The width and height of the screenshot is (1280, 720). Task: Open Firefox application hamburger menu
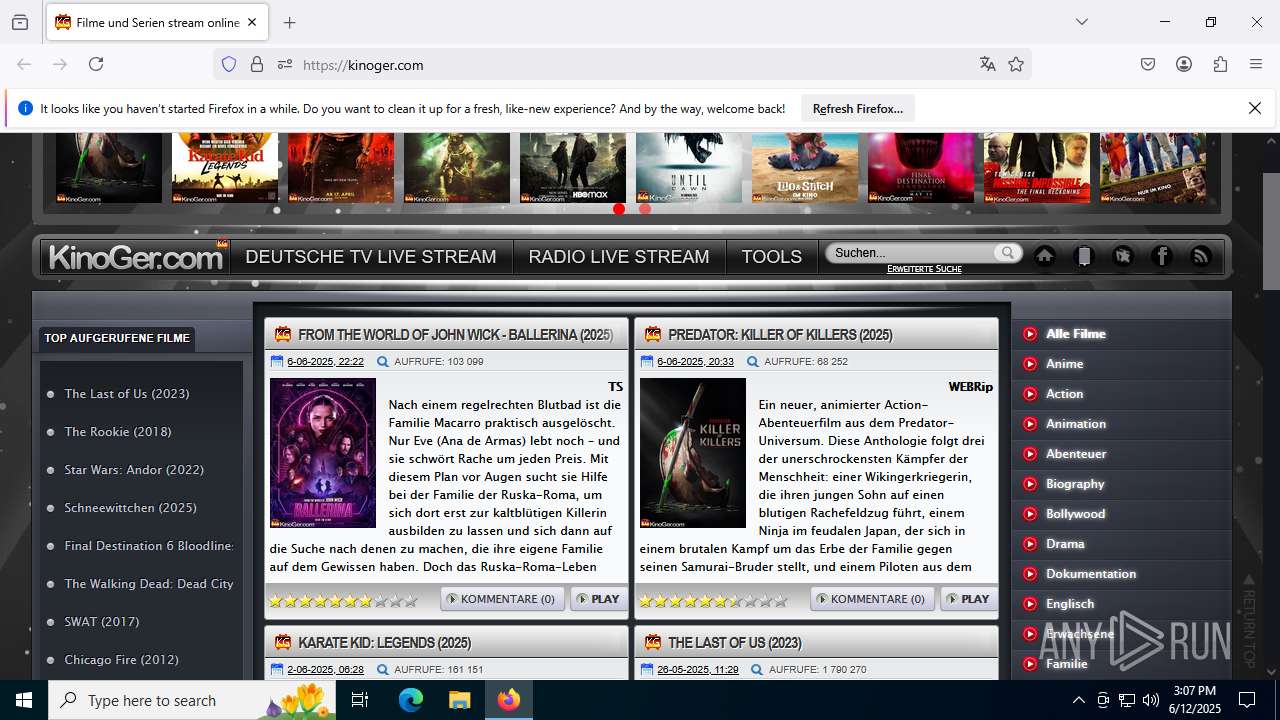tap(1256, 64)
